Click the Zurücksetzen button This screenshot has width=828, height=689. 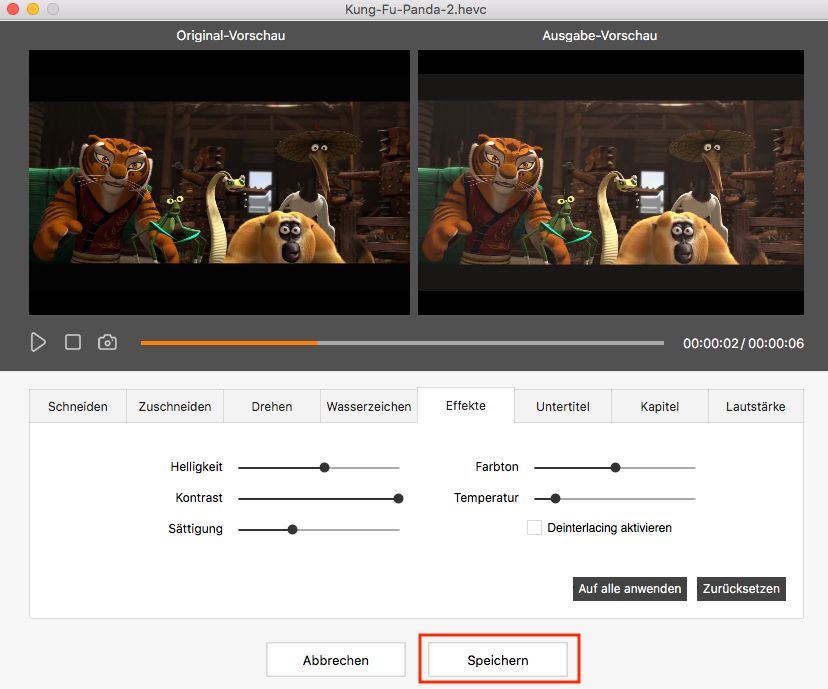741,589
